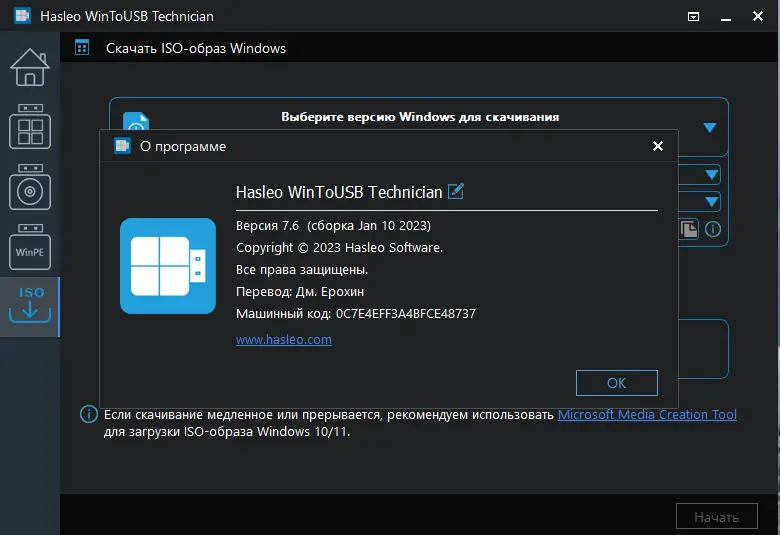Screen dimensions: 780x535
Task: Open the Home page in the sidebar
Action: pyautogui.click(x=29, y=66)
